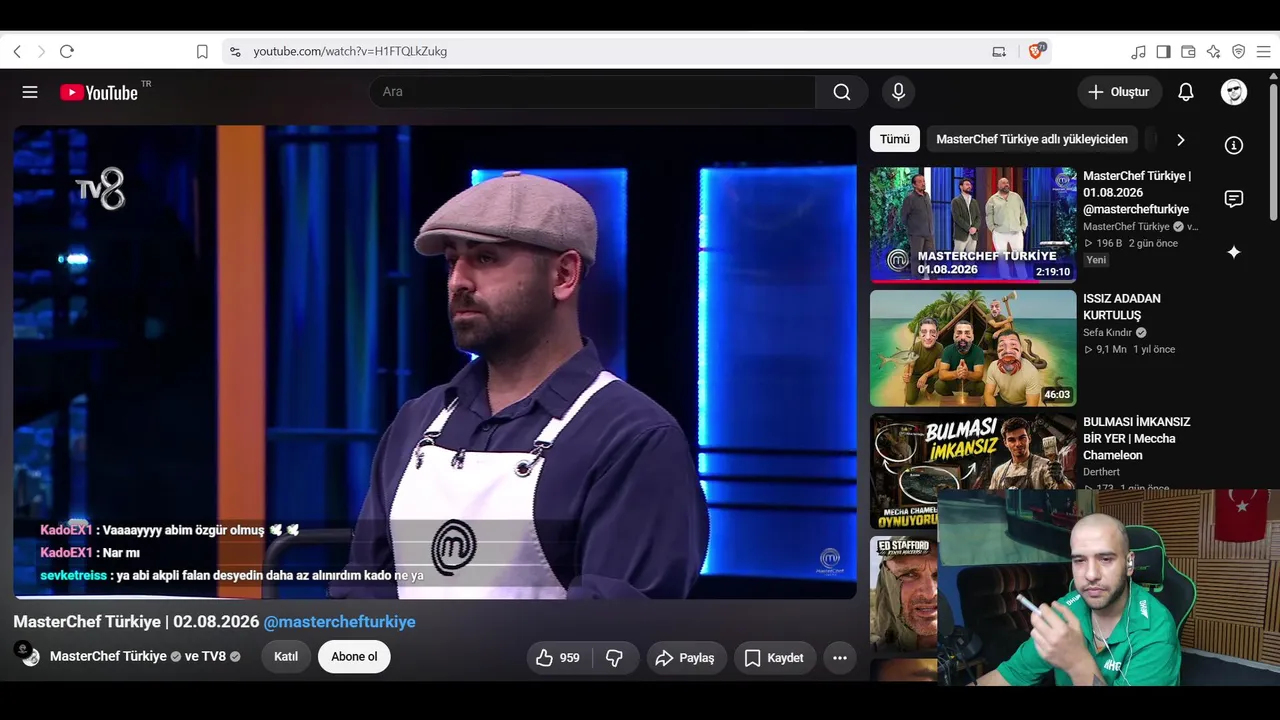View site information beside the address
The height and width of the screenshot is (720, 1280).
235,51
